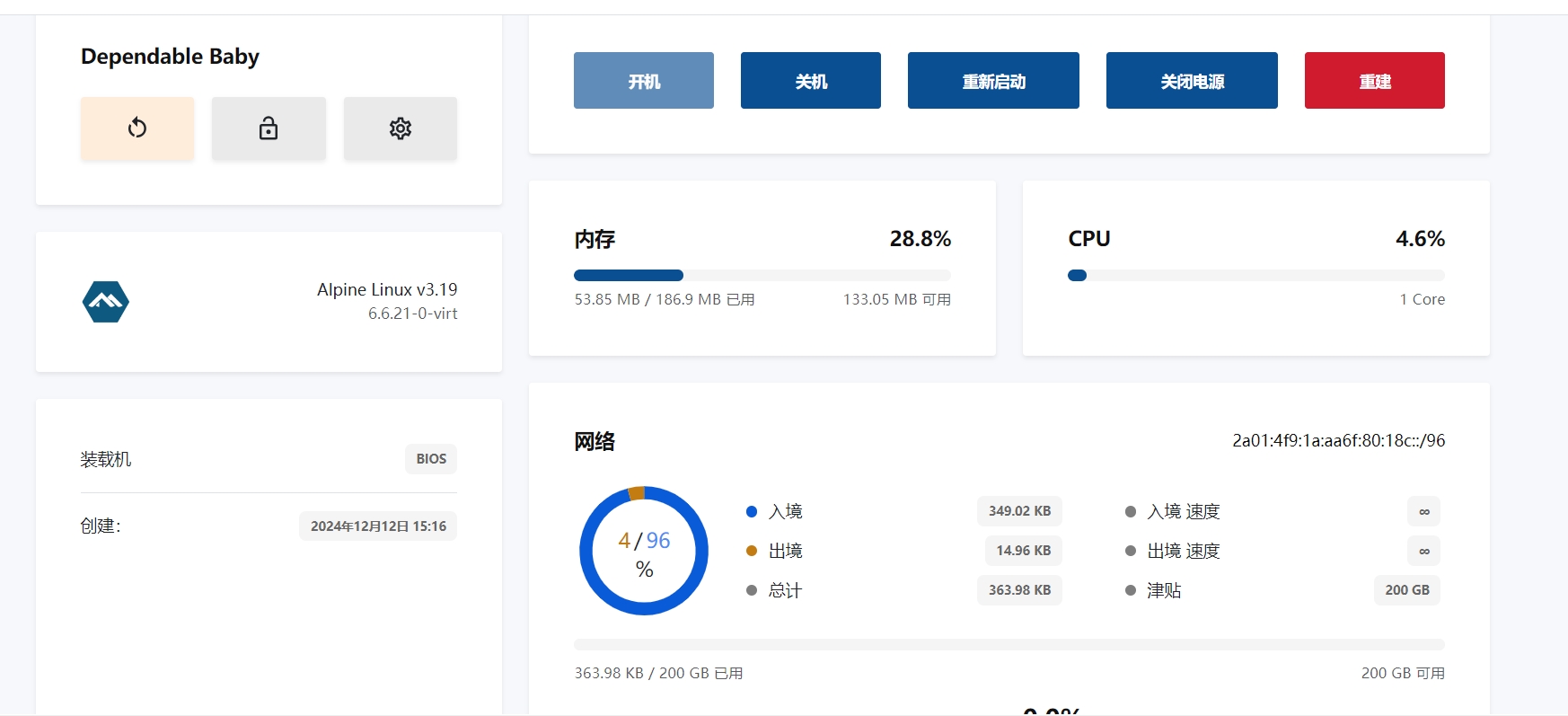Click the blue 入境 legend dot
This screenshot has width=1568, height=716.
(752, 511)
